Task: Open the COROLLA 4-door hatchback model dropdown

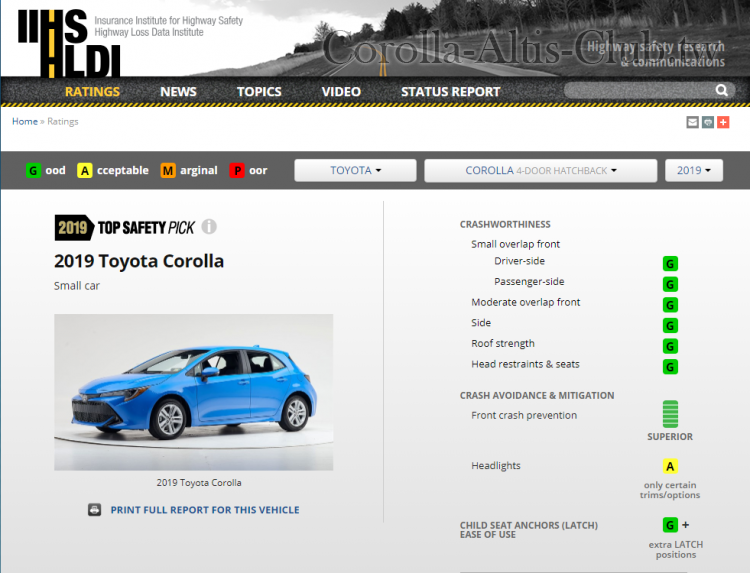Action: pos(540,170)
